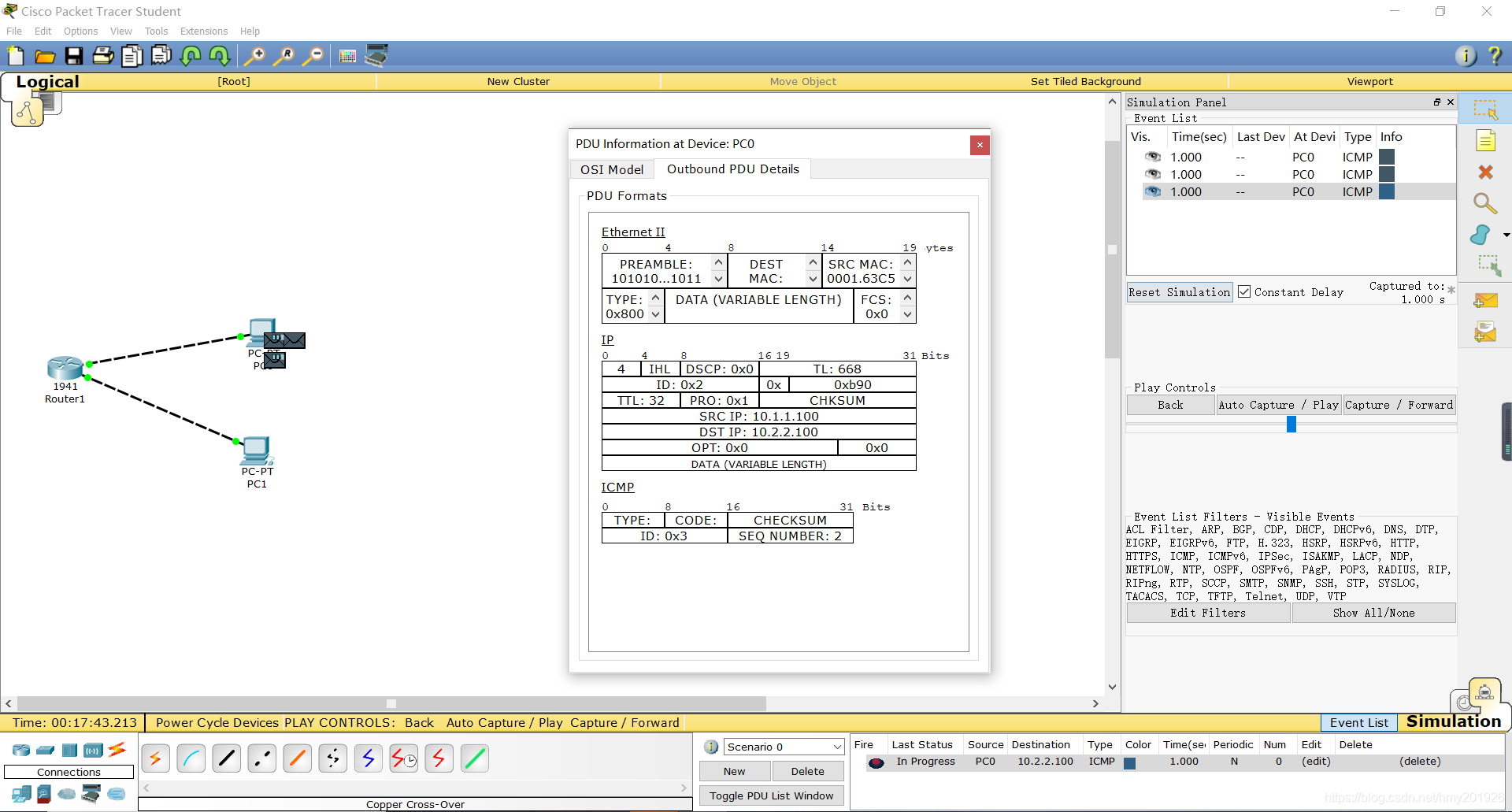The image size is (1512, 812).
Task: Select Copper Straight-Through cable
Action: click(227, 758)
